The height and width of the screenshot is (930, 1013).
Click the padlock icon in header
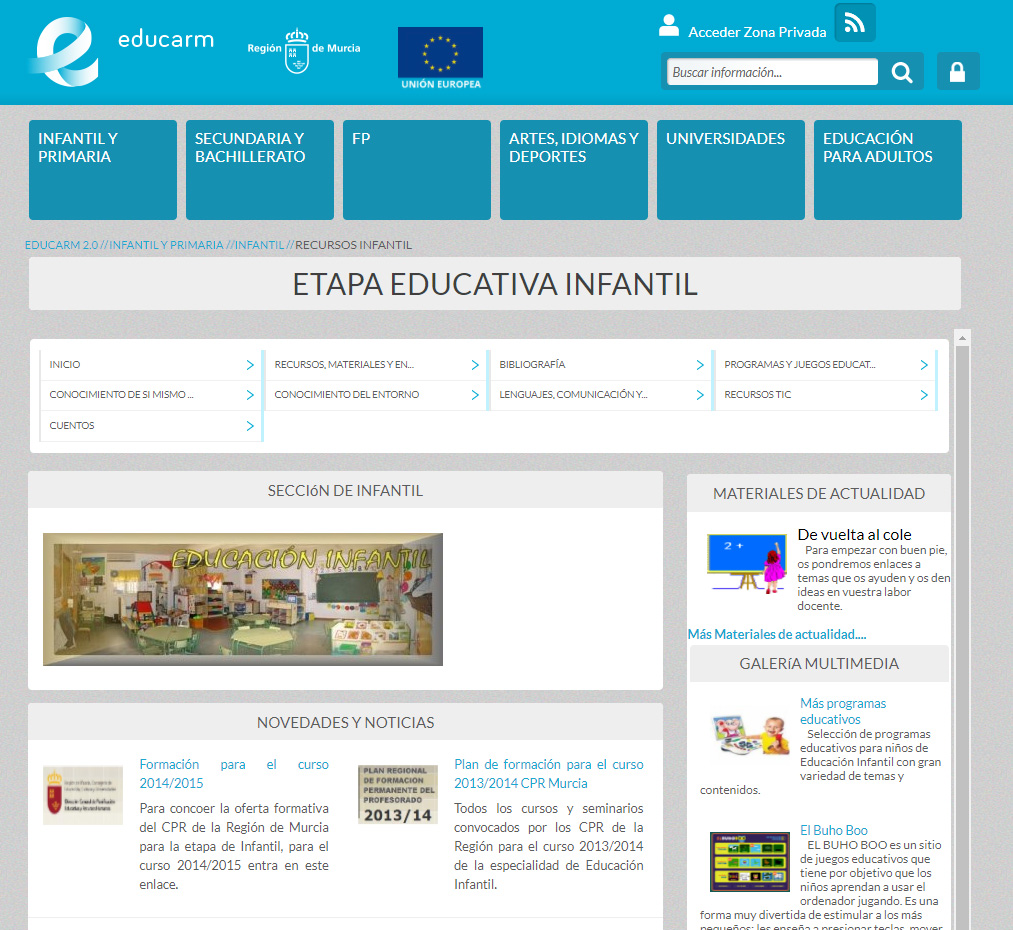pyautogui.click(x=957, y=72)
